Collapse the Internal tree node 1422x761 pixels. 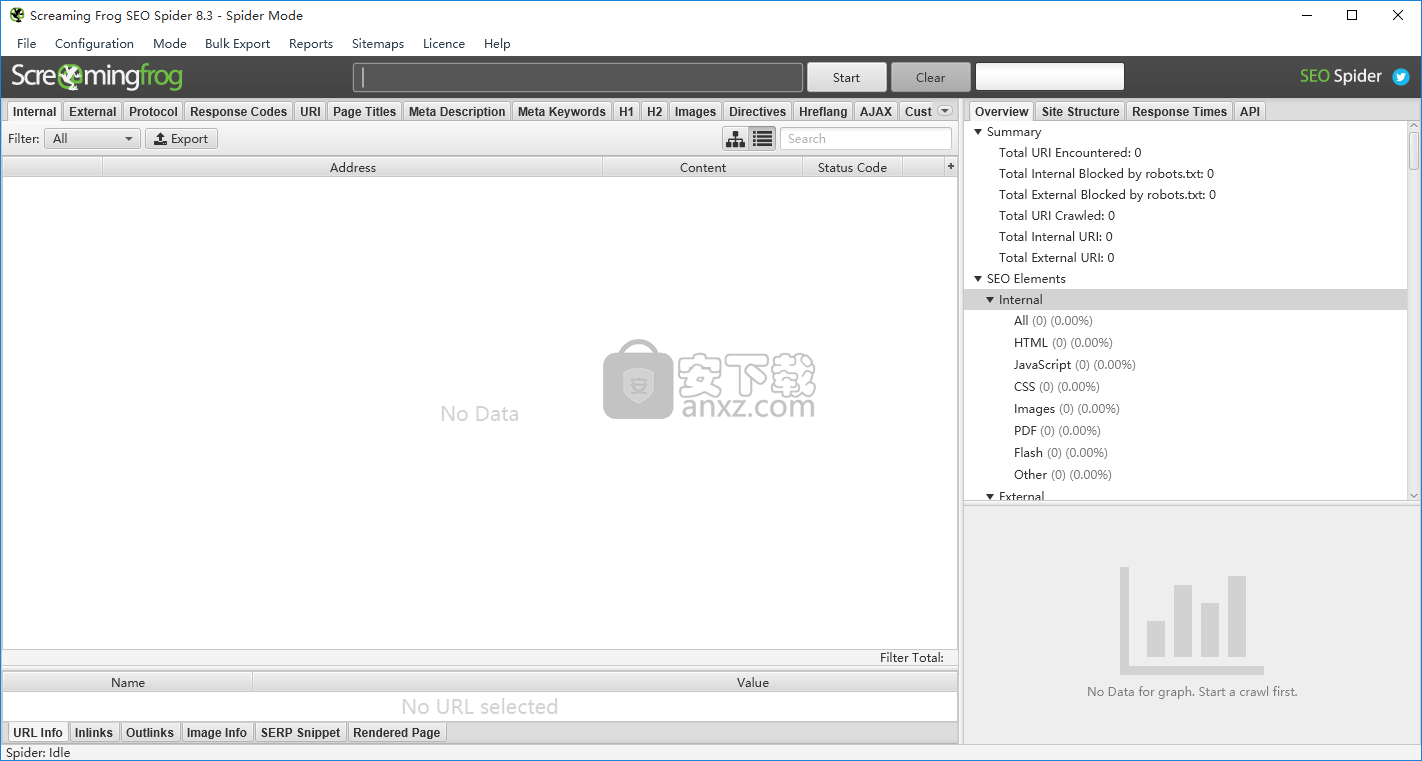pyautogui.click(x=990, y=300)
